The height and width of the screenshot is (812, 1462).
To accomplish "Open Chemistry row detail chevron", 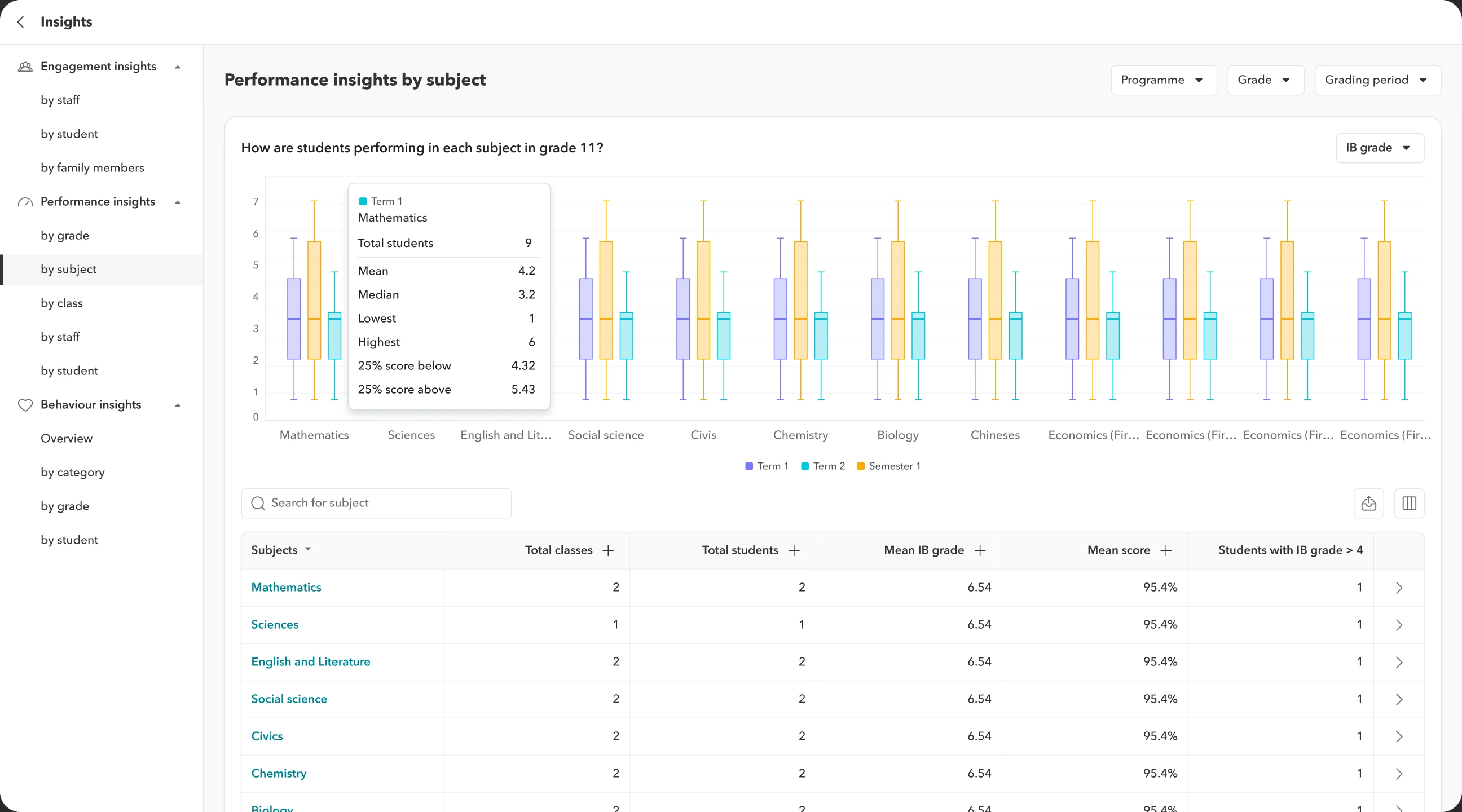I will (1399, 774).
